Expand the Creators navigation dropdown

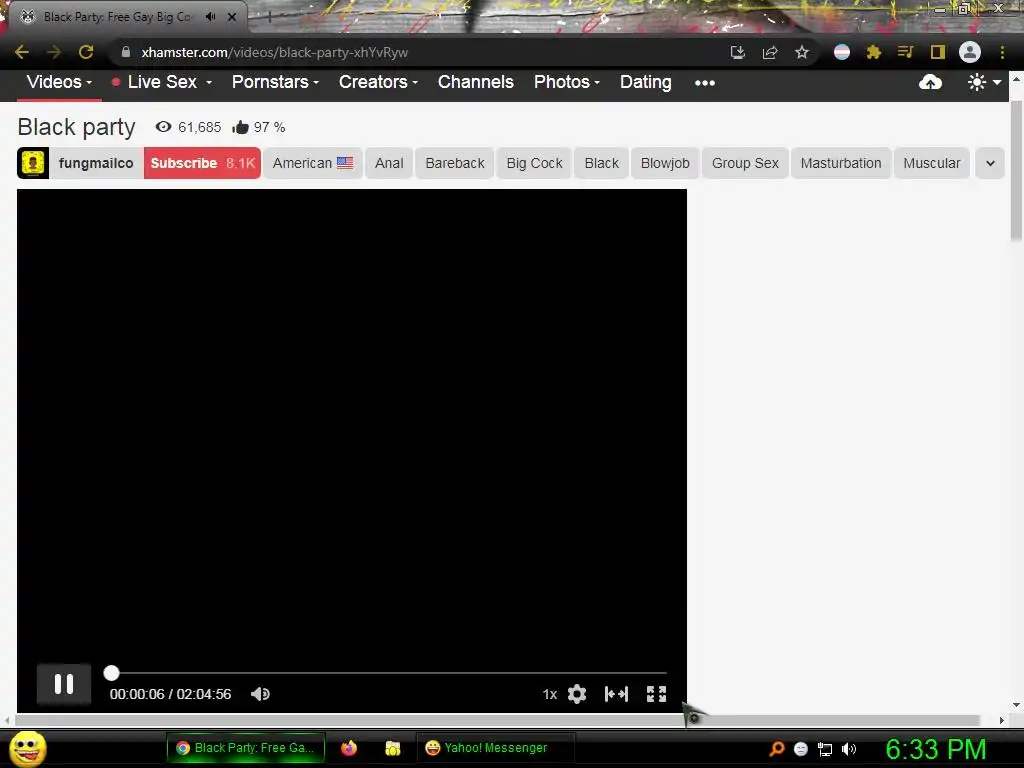[x=378, y=82]
